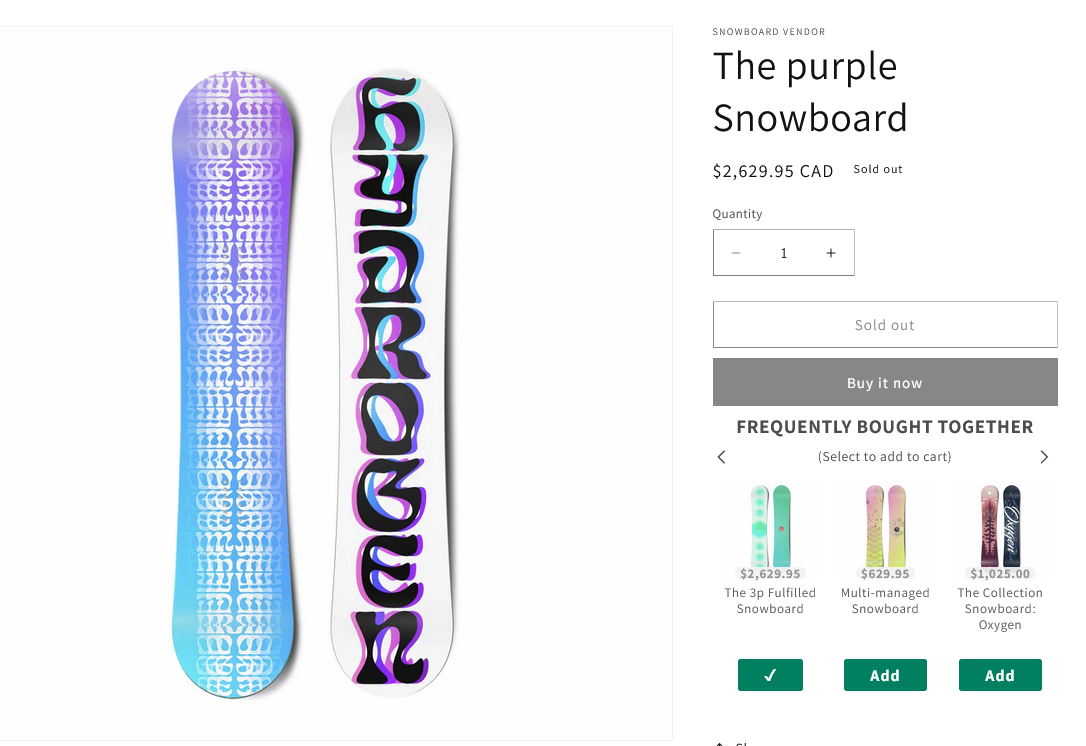Show previous frequently bought together items
This screenshot has width=1086, height=746.
(x=722, y=457)
